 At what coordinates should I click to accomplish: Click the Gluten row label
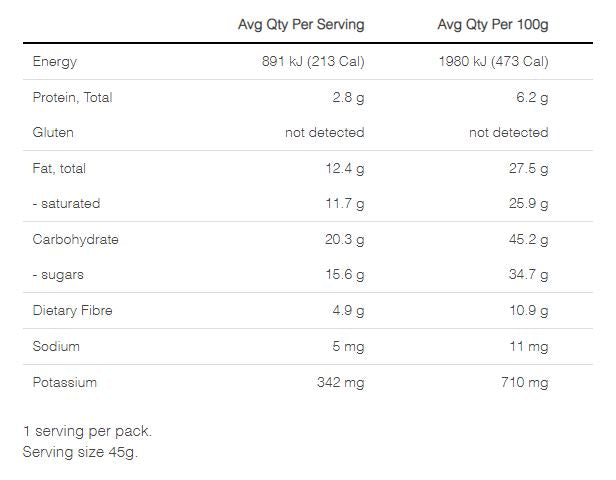[x=54, y=132]
